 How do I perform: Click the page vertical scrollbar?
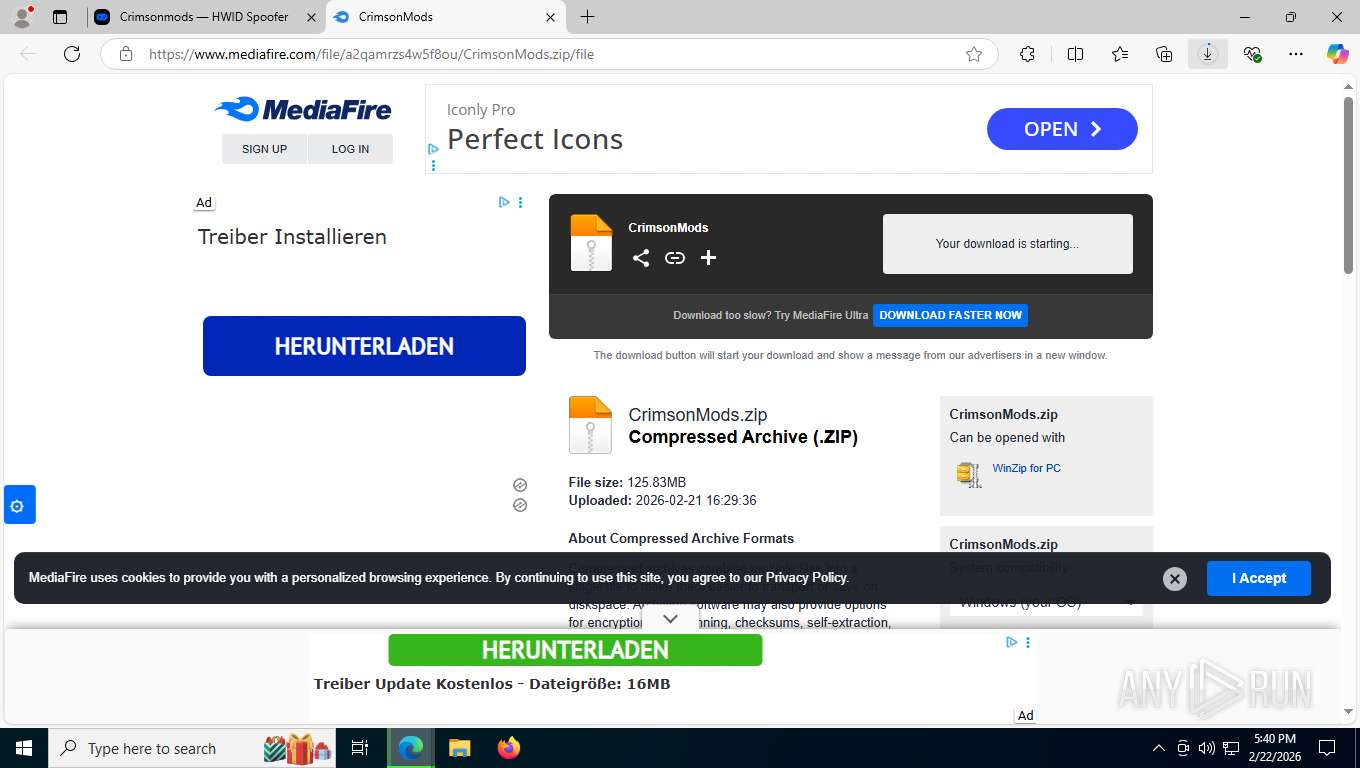click(x=1348, y=185)
